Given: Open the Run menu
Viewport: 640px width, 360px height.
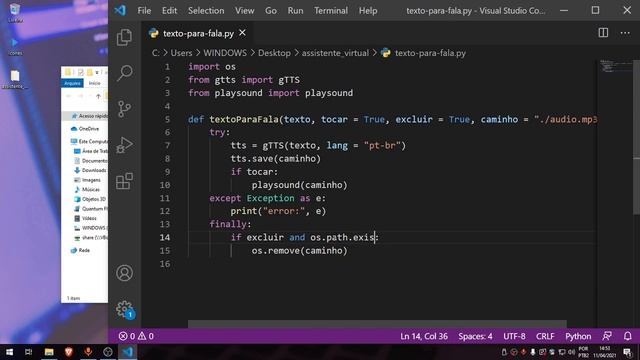Looking at the screenshot, I should 295,11.
